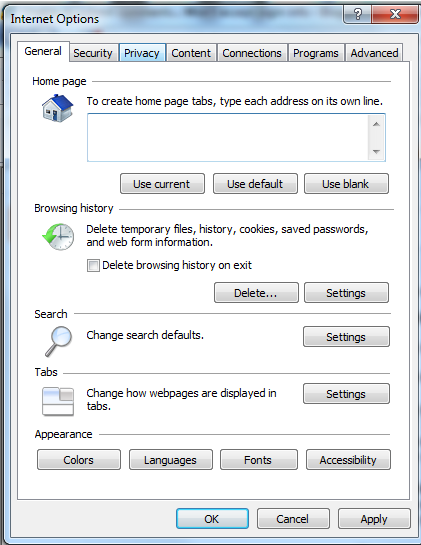This screenshot has height=545, width=421.
Task: Open Tabs Settings
Action: 346,394
